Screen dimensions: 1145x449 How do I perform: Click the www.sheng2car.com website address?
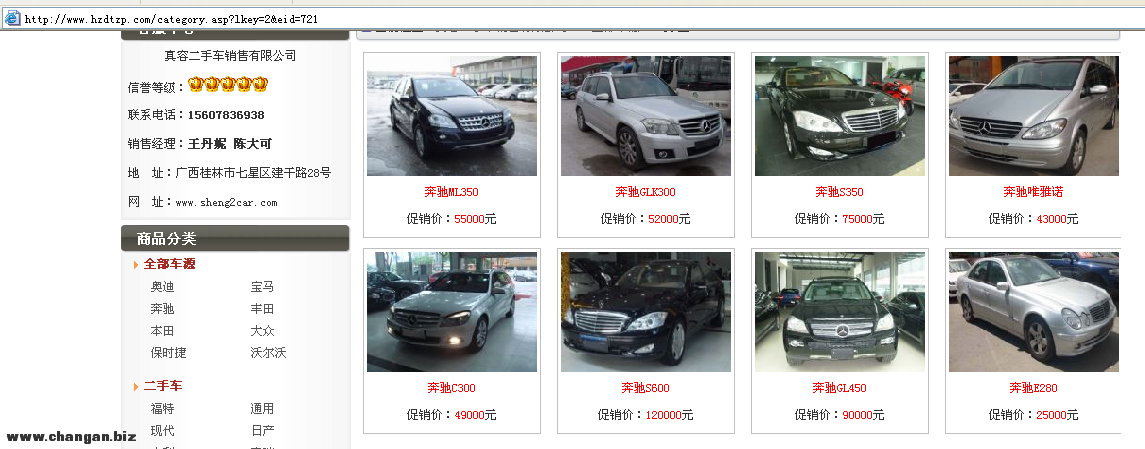226,203
